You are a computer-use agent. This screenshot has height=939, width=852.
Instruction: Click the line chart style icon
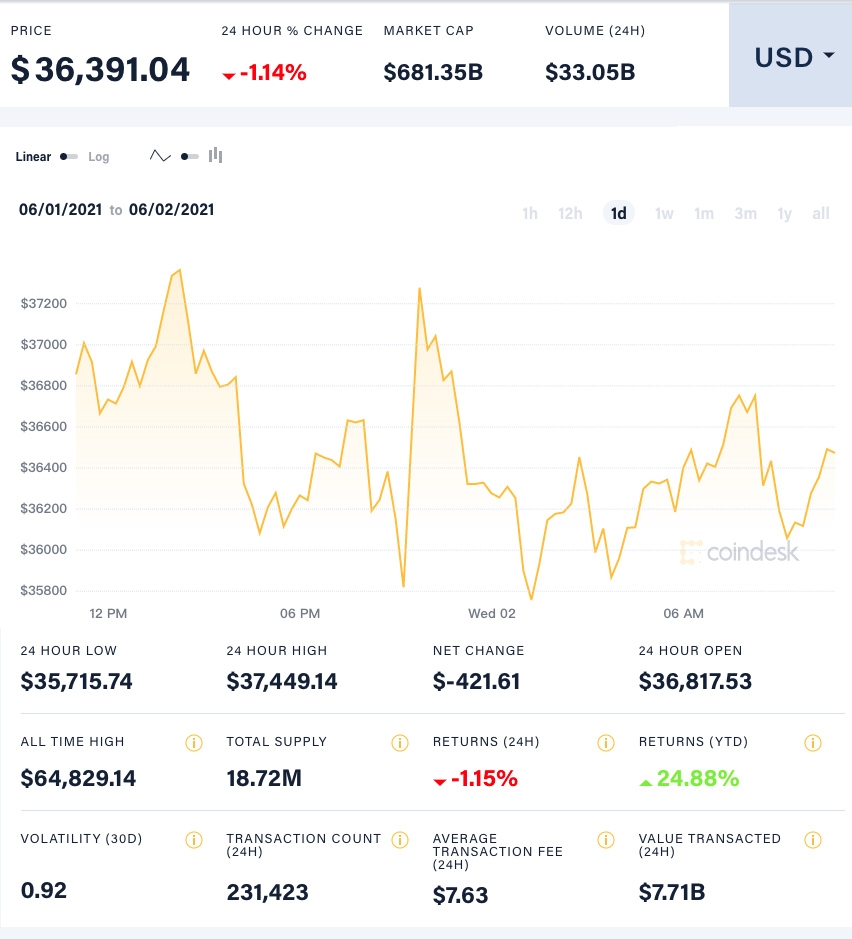coord(158,156)
